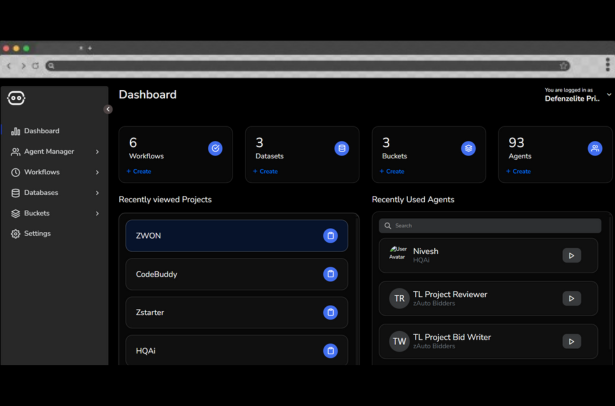Click the search magnifier icon in agents panel

(388, 226)
